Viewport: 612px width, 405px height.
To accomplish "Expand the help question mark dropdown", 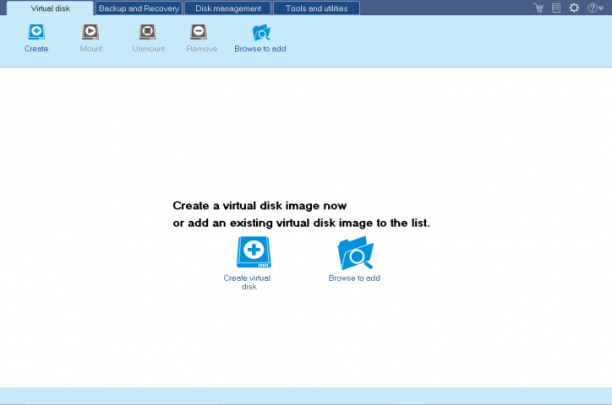I will 595,8.
